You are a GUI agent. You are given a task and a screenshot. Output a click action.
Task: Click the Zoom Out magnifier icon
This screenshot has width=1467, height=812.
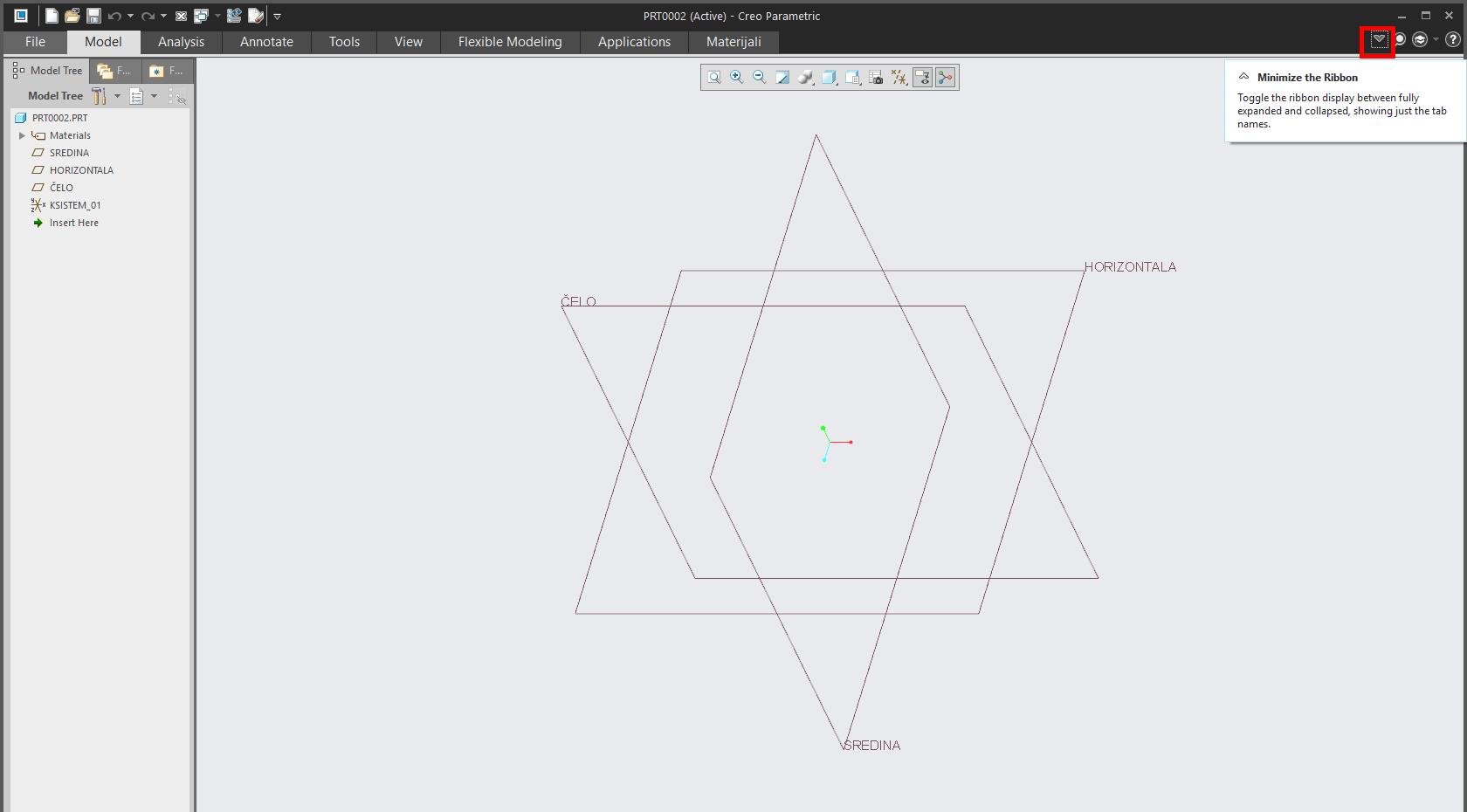760,78
